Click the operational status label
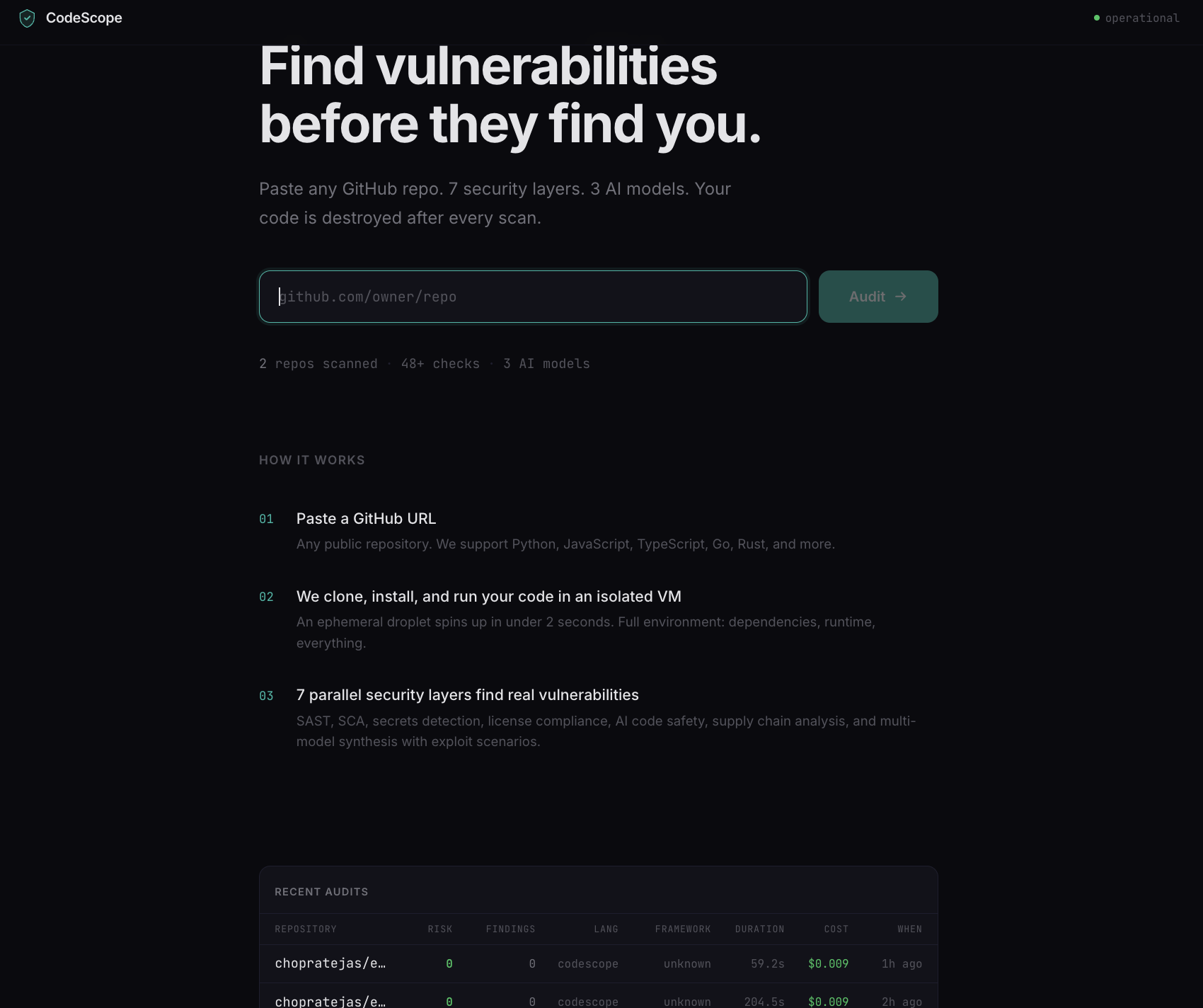 click(1142, 18)
